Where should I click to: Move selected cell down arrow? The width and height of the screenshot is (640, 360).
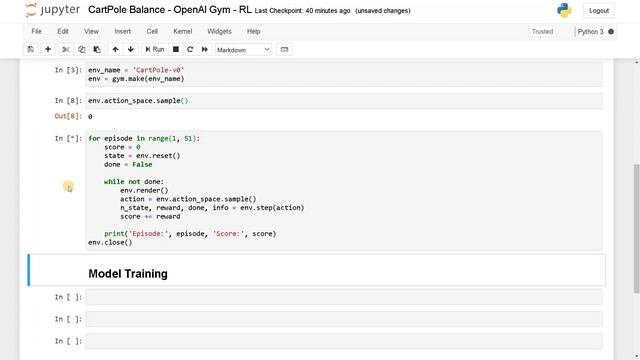click(x=131, y=49)
